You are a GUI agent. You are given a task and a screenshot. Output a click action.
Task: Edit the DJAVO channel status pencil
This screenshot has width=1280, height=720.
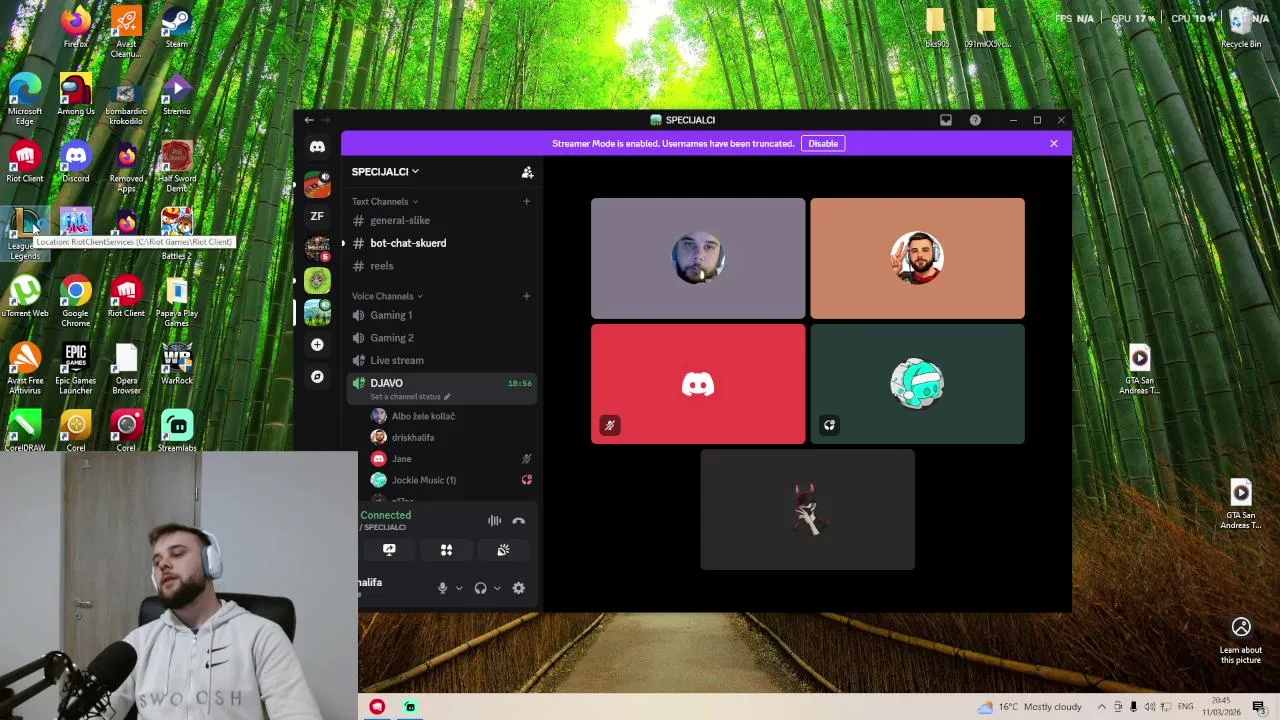[447, 397]
